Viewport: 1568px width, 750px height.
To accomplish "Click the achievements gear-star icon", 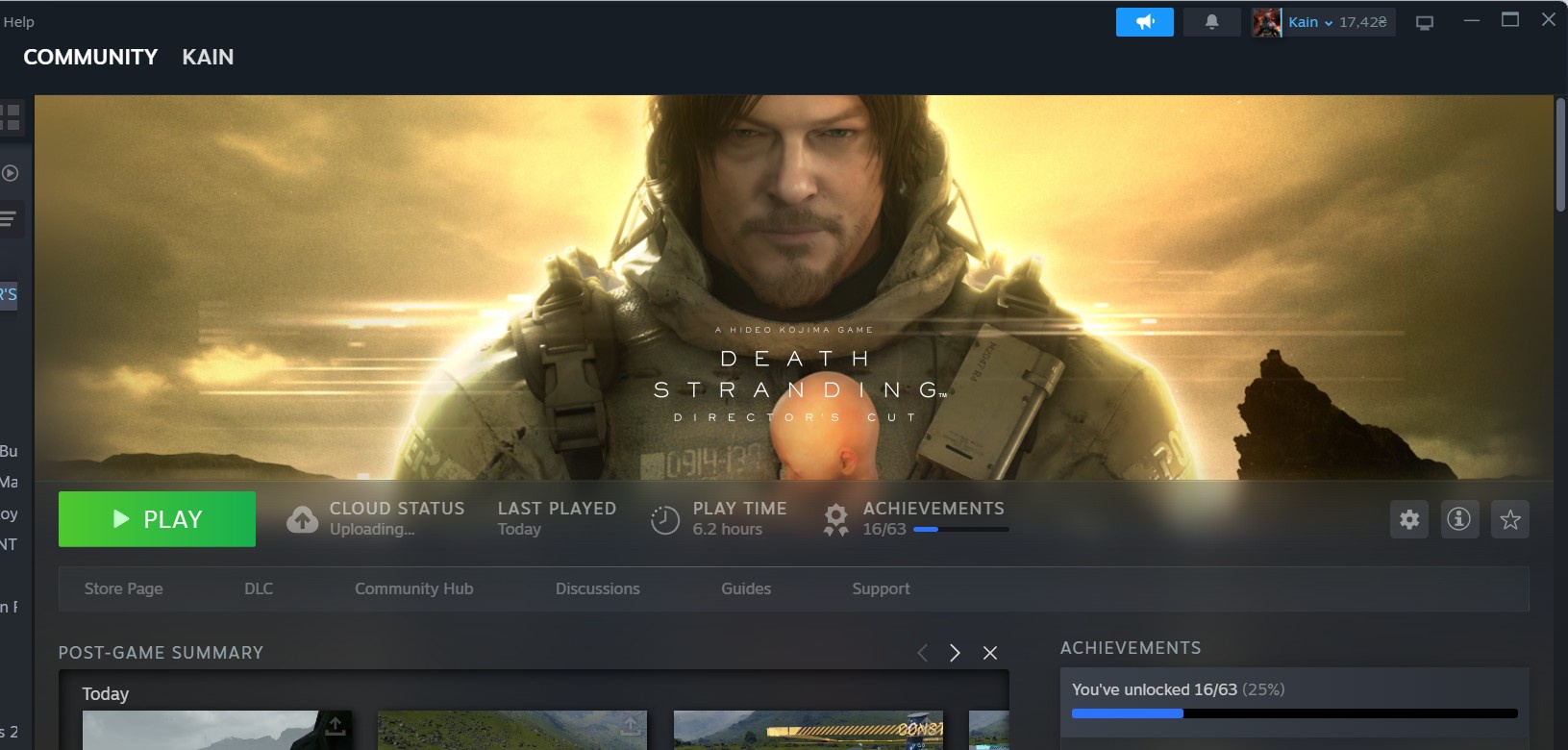I will point(836,519).
